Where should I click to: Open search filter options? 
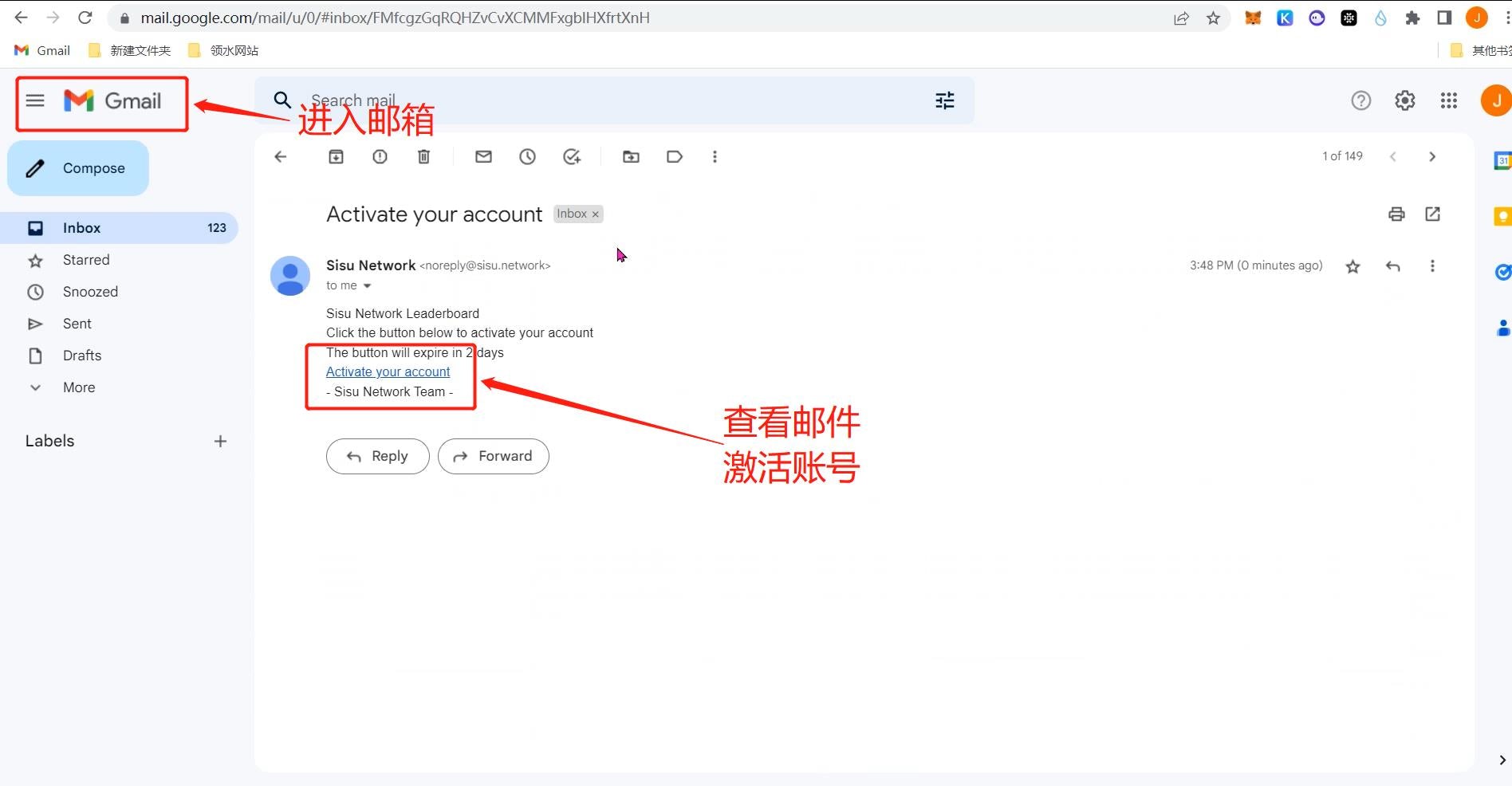pos(944,100)
